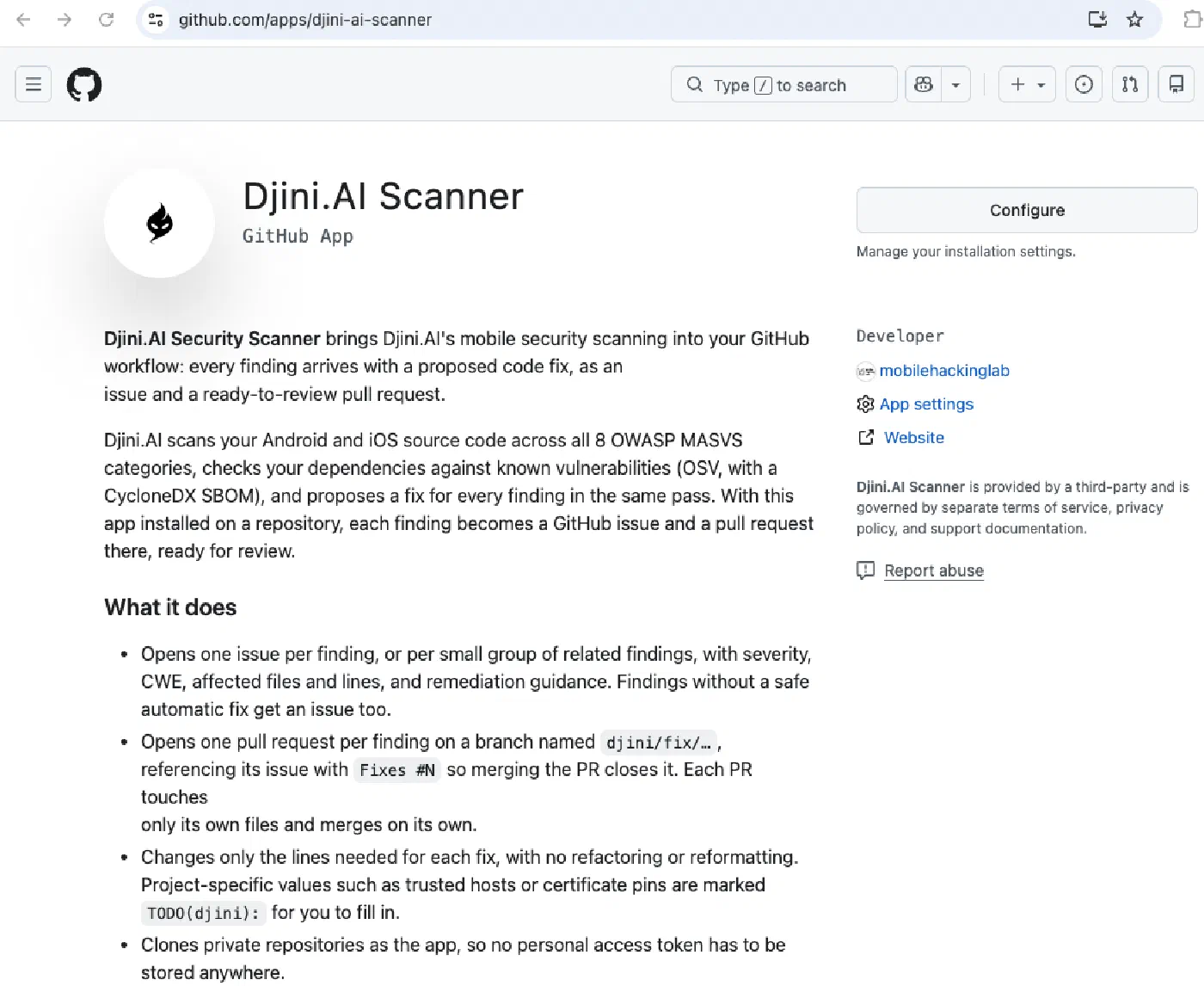Bookmark this page with the star icon

coord(1135,19)
